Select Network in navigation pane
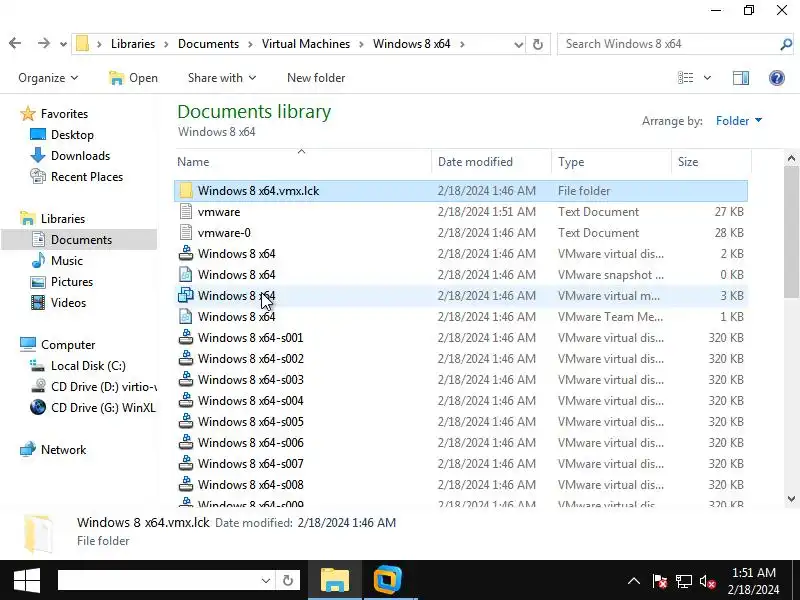The height and width of the screenshot is (600, 800). tap(63, 449)
